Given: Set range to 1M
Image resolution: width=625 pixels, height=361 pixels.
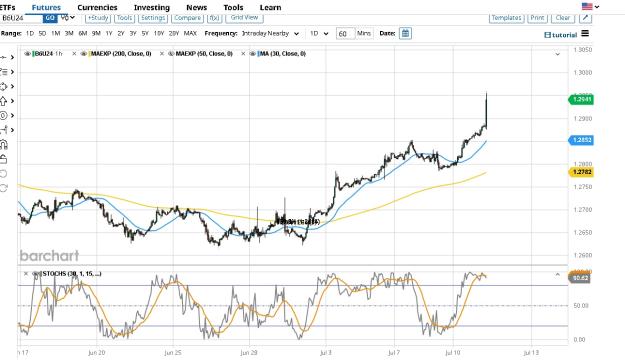Looking at the screenshot, I should click(x=56, y=33).
